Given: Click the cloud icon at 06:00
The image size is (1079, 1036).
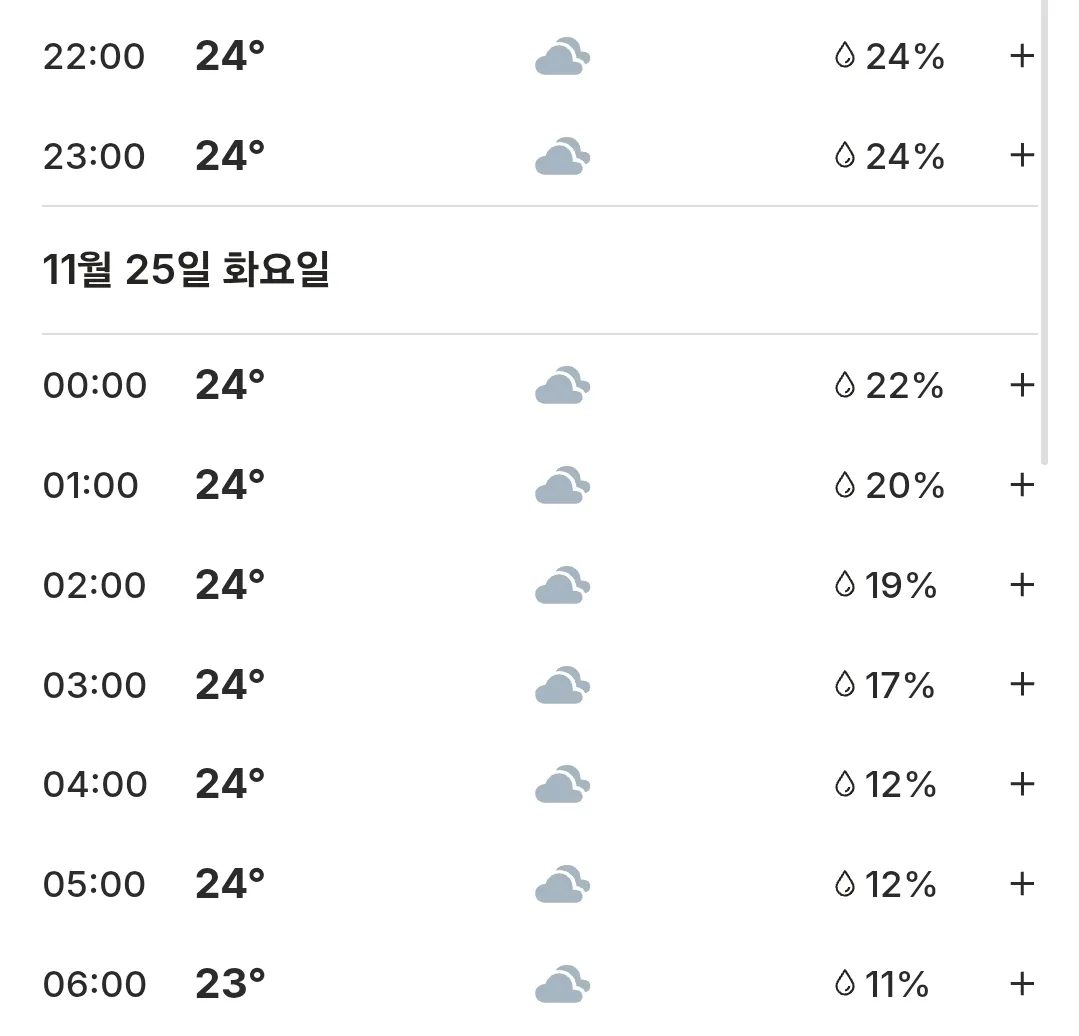Looking at the screenshot, I should click(x=562, y=984).
